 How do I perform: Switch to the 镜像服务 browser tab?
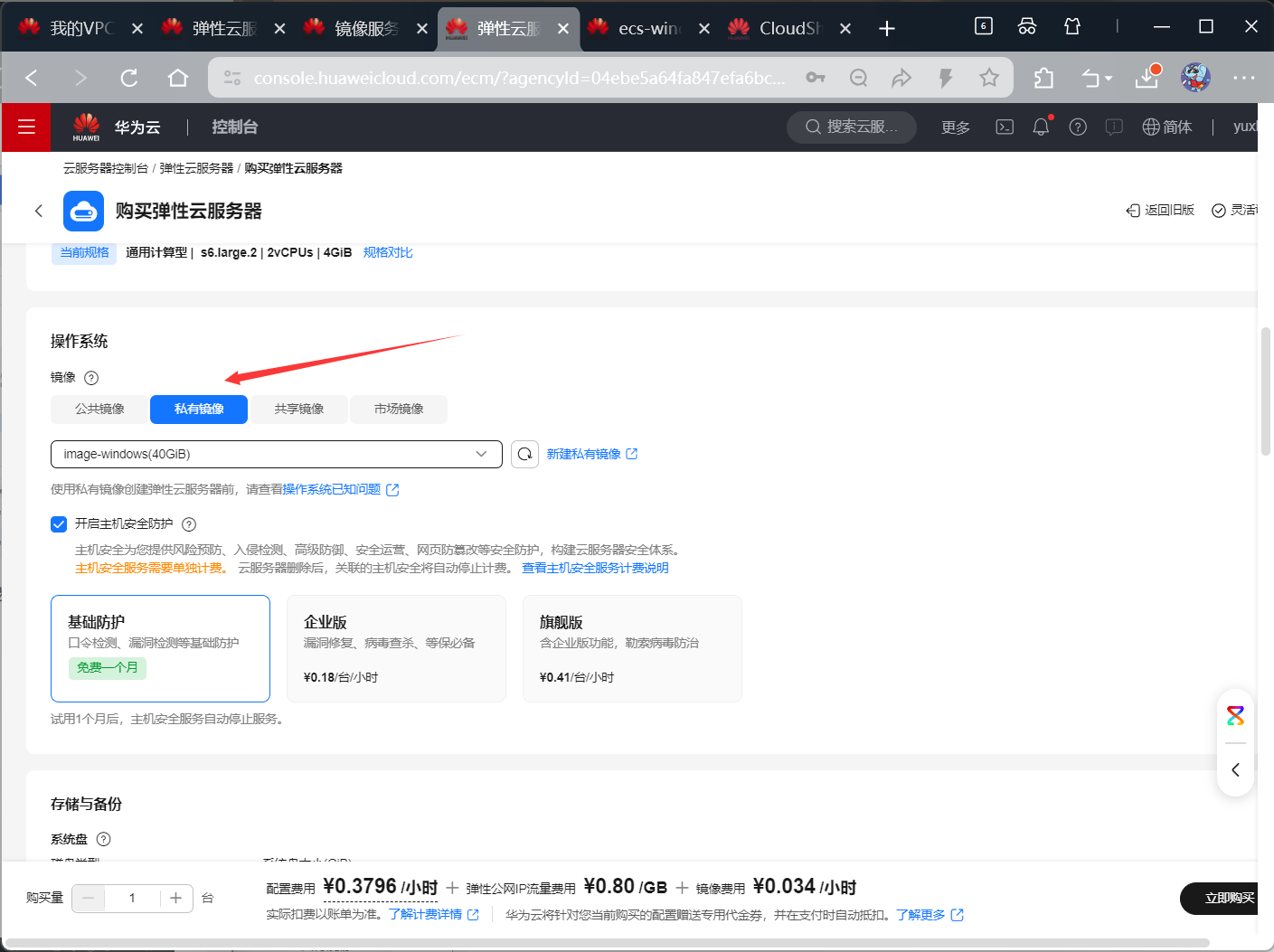pyautogui.click(x=366, y=28)
